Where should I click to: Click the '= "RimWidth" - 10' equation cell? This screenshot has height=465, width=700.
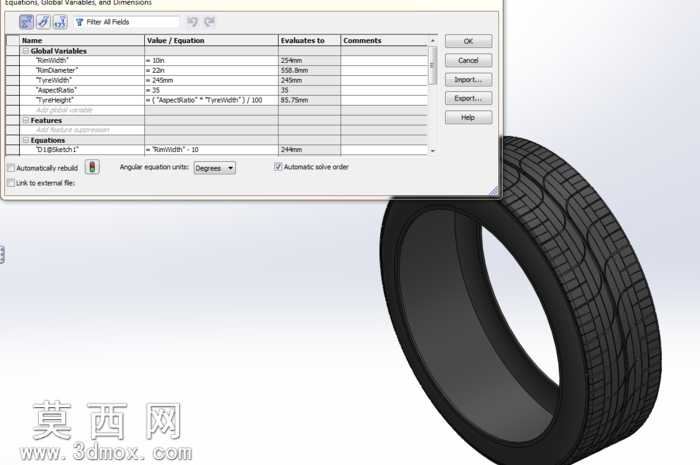click(211, 149)
